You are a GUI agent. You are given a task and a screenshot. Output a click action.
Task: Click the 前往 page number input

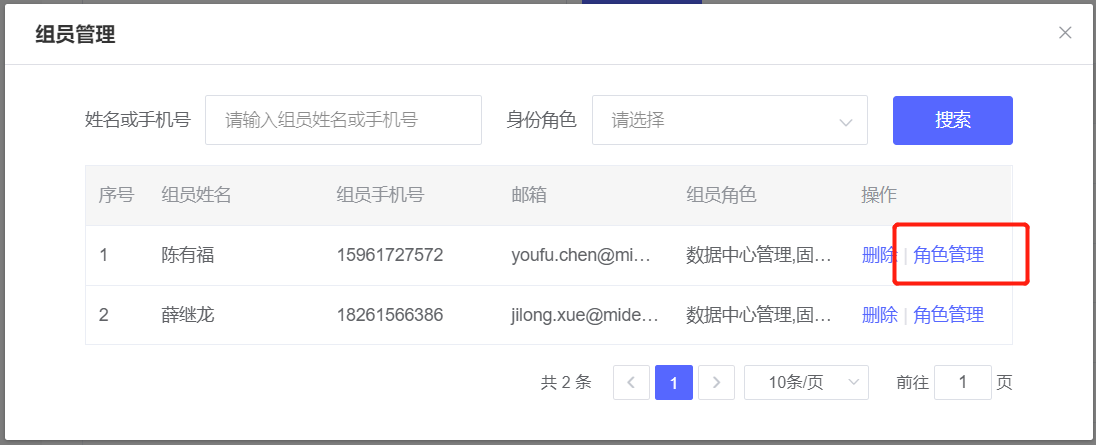962,382
